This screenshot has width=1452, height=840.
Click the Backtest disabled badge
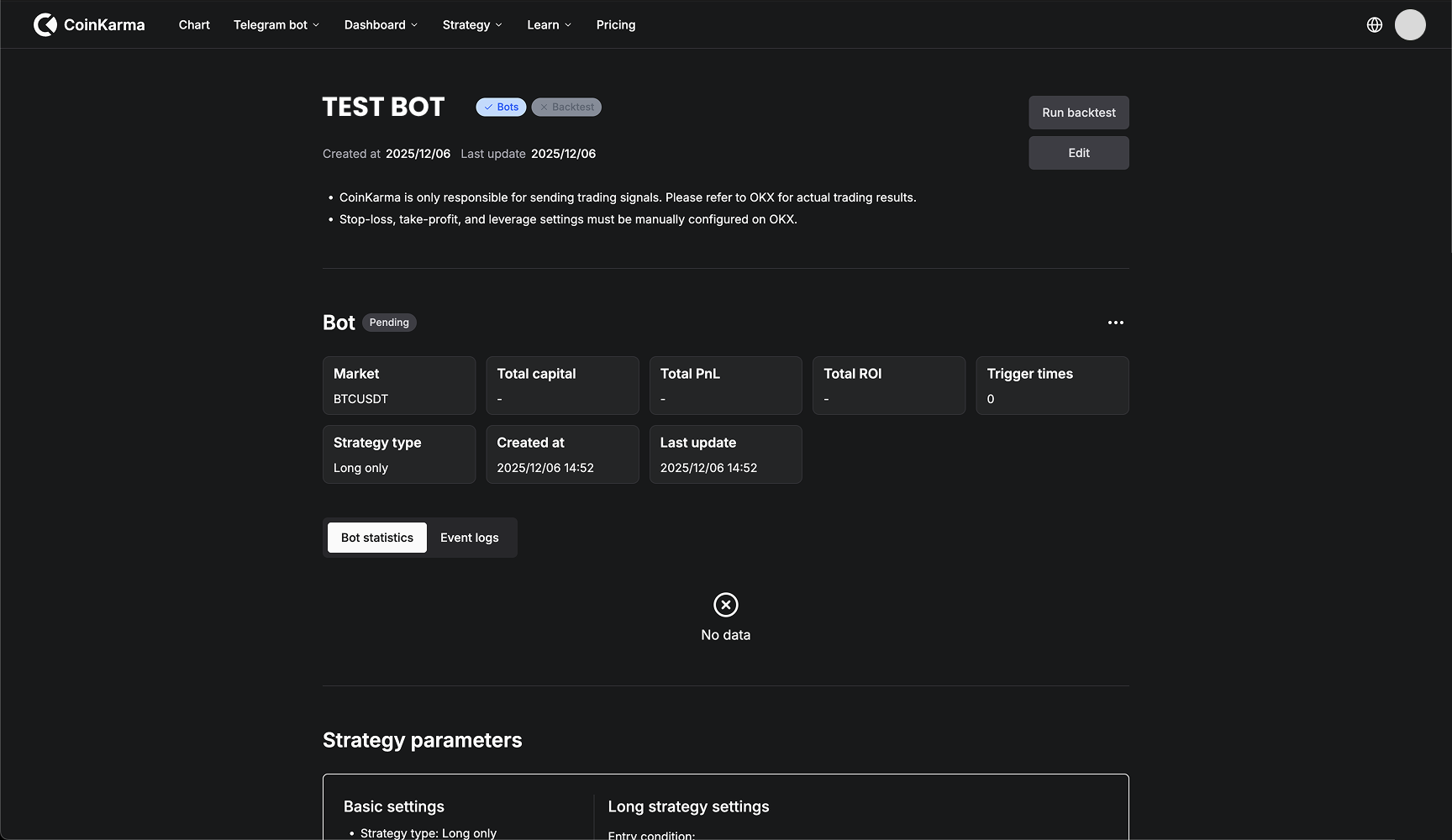(x=566, y=108)
